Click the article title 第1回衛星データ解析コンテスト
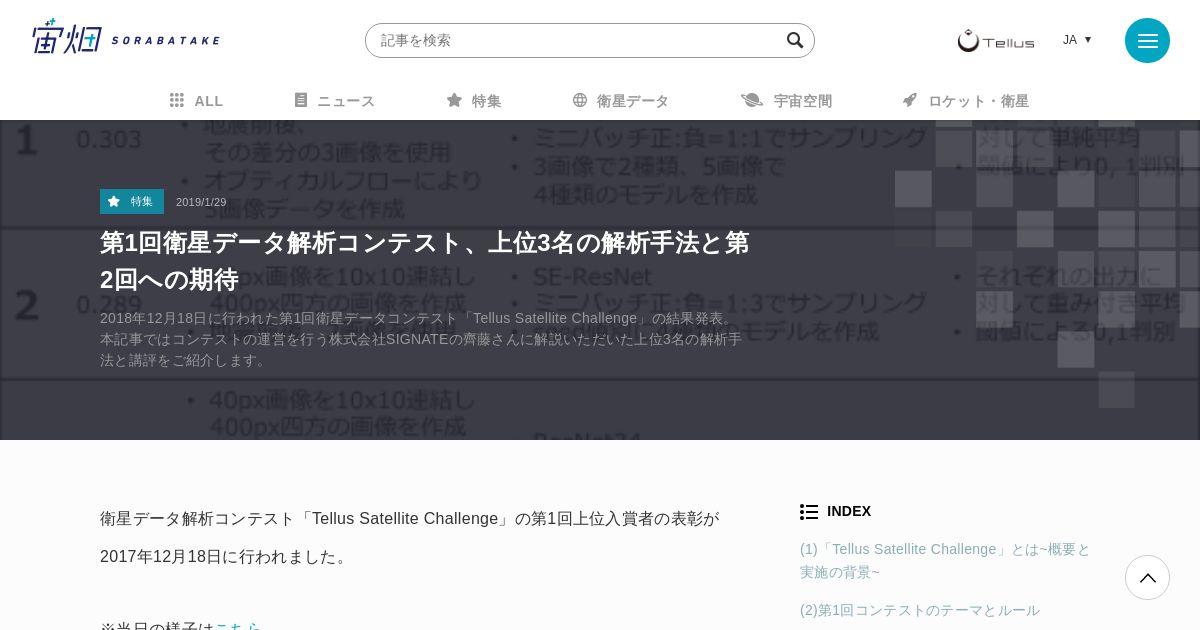The width and height of the screenshot is (1200, 630). point(425,260)
